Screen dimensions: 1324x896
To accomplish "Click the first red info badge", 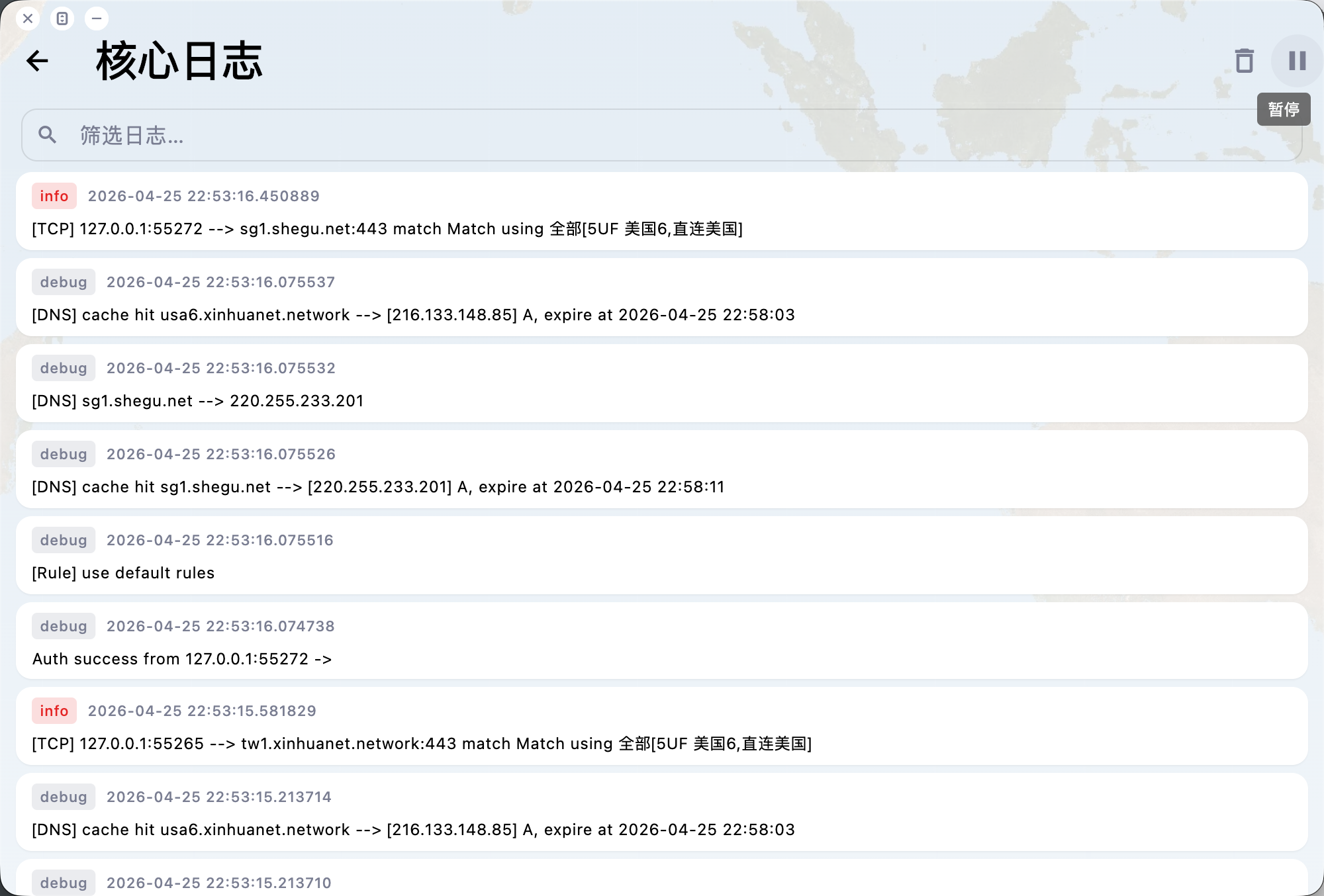I will [x=54, y=196].
